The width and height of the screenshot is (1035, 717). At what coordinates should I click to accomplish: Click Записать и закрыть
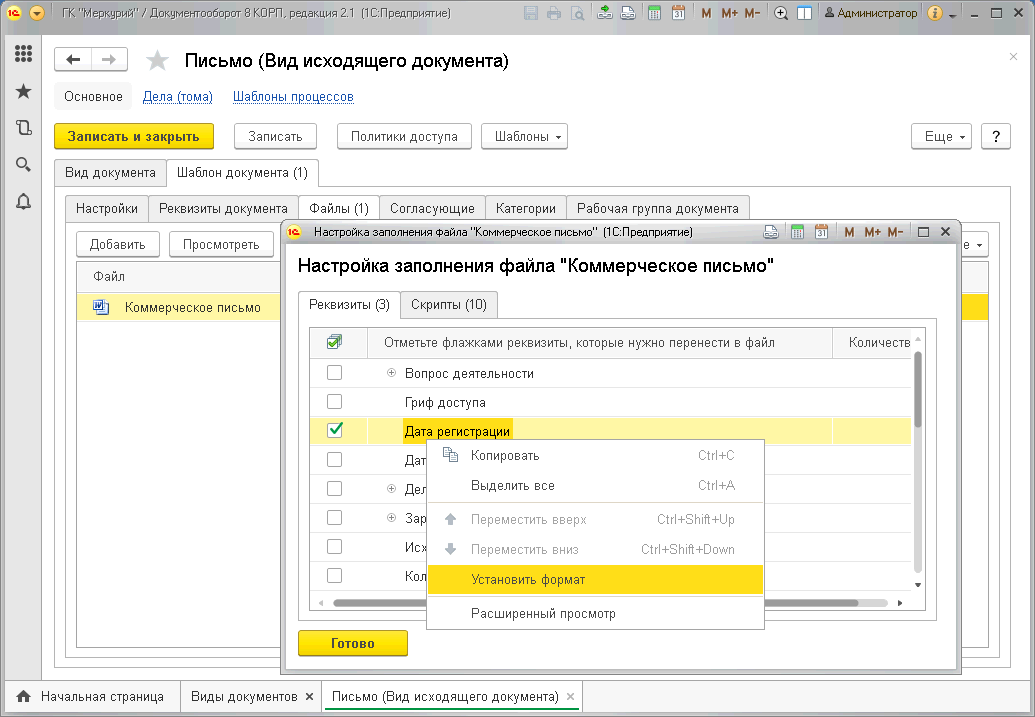click(133, 137)
